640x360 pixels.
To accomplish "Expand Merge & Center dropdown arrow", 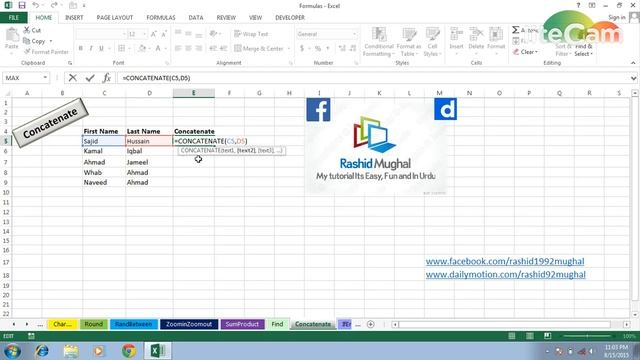I will tap(289, 49).
